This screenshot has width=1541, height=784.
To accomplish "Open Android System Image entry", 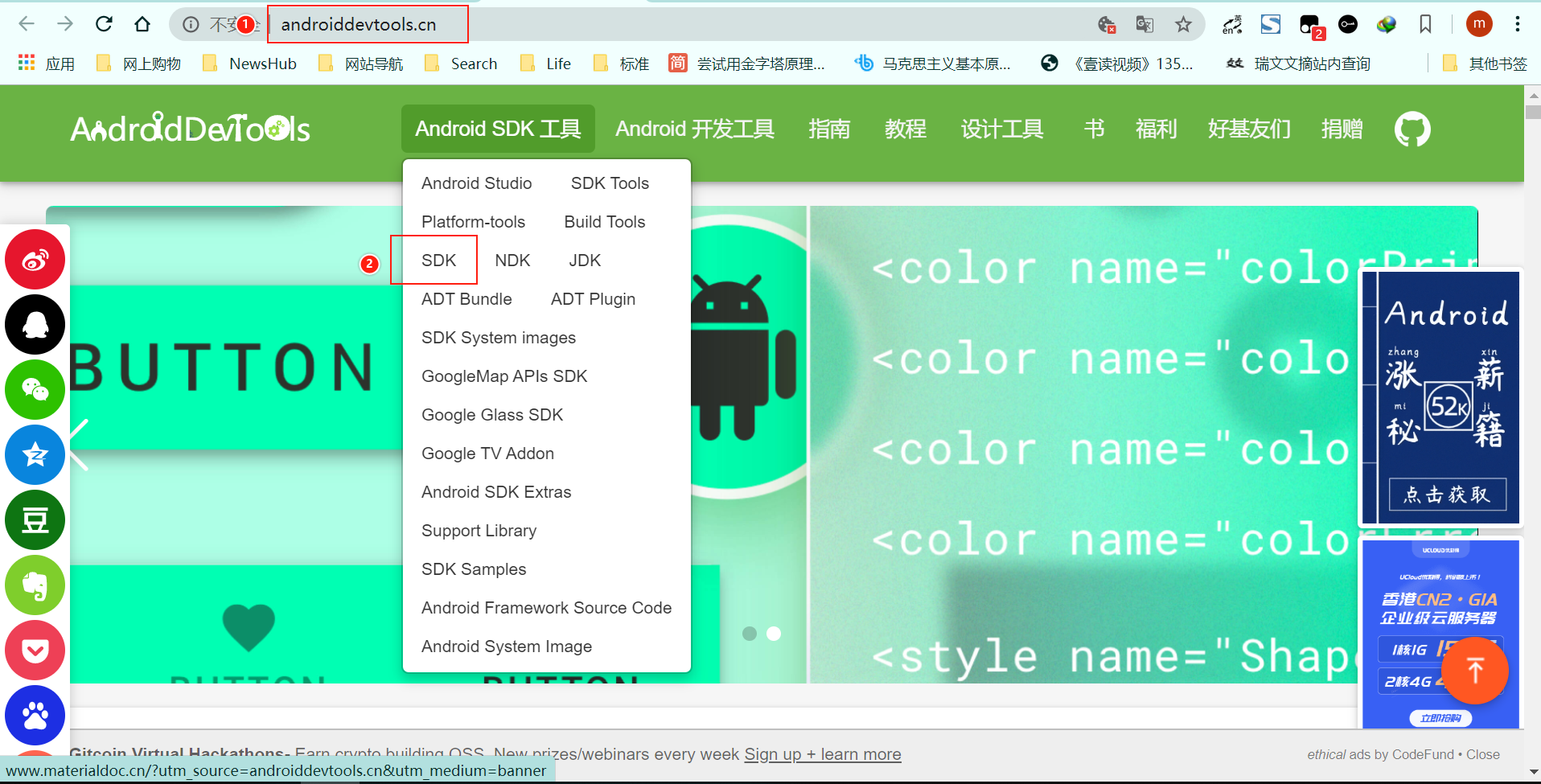I will [x=507, y=646].
